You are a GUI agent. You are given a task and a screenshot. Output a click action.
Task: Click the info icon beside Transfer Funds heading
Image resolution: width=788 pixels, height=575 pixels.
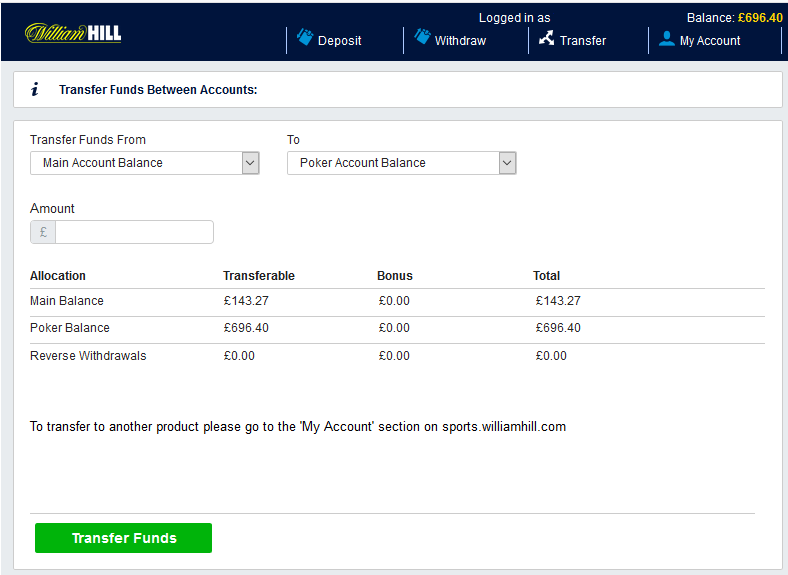pyautogui.click(x=34, y=89)
